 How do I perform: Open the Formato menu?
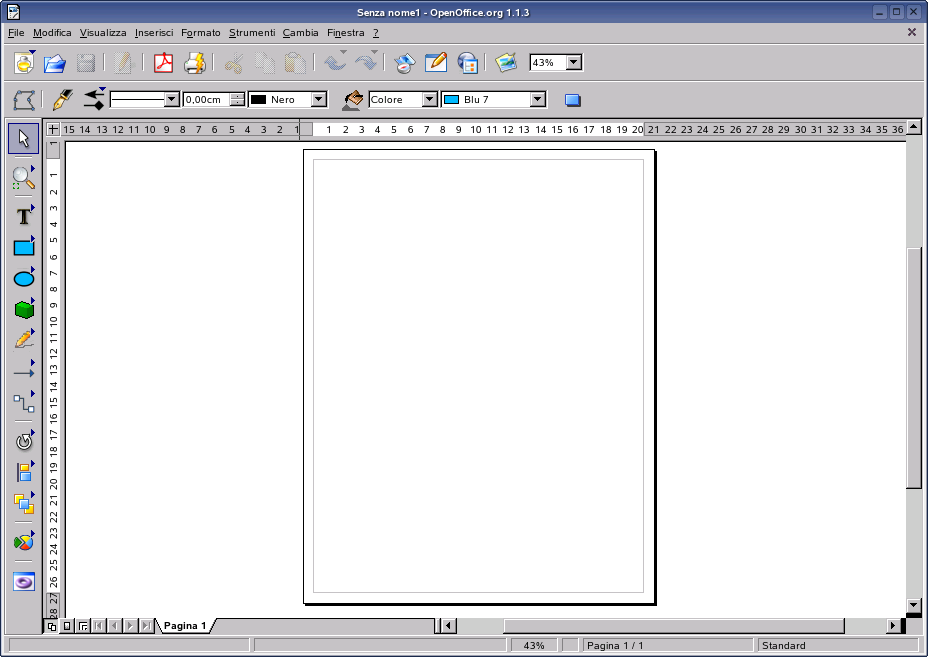click(x=200, y=33)
